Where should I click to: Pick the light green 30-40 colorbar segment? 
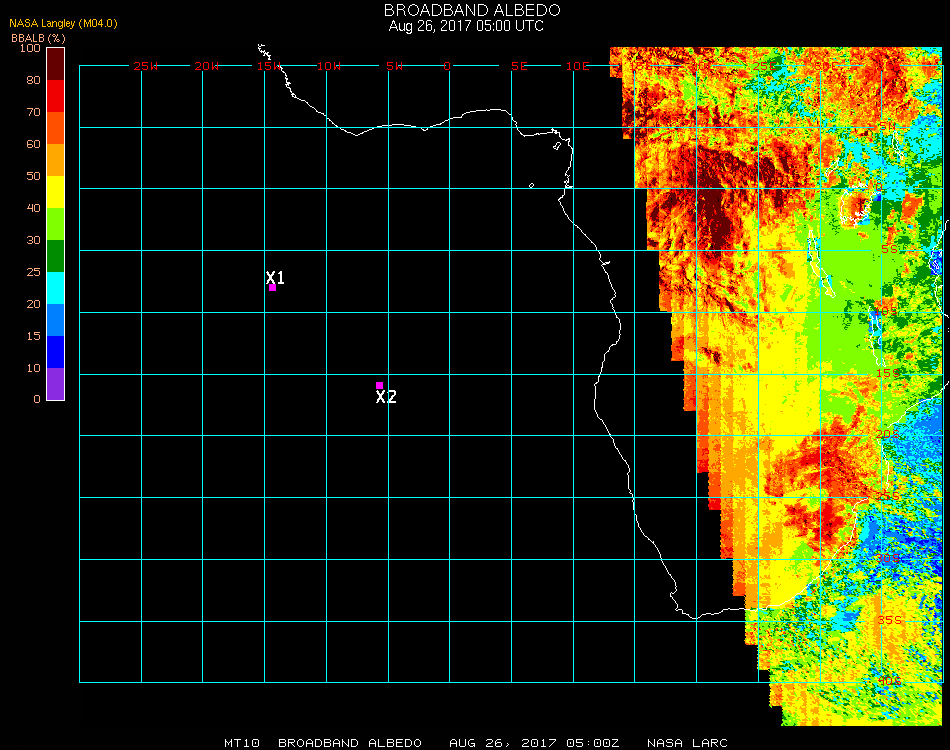click(x=56, y=224)
